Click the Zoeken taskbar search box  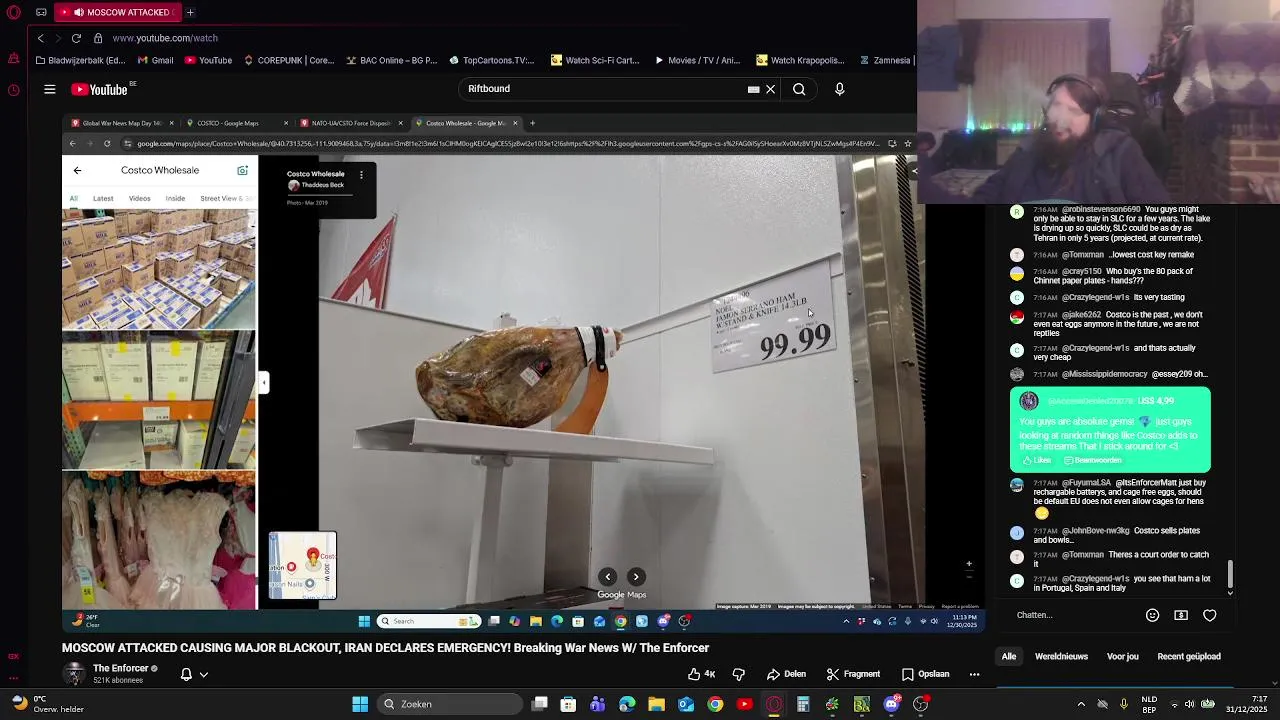[x=449, y=704]
